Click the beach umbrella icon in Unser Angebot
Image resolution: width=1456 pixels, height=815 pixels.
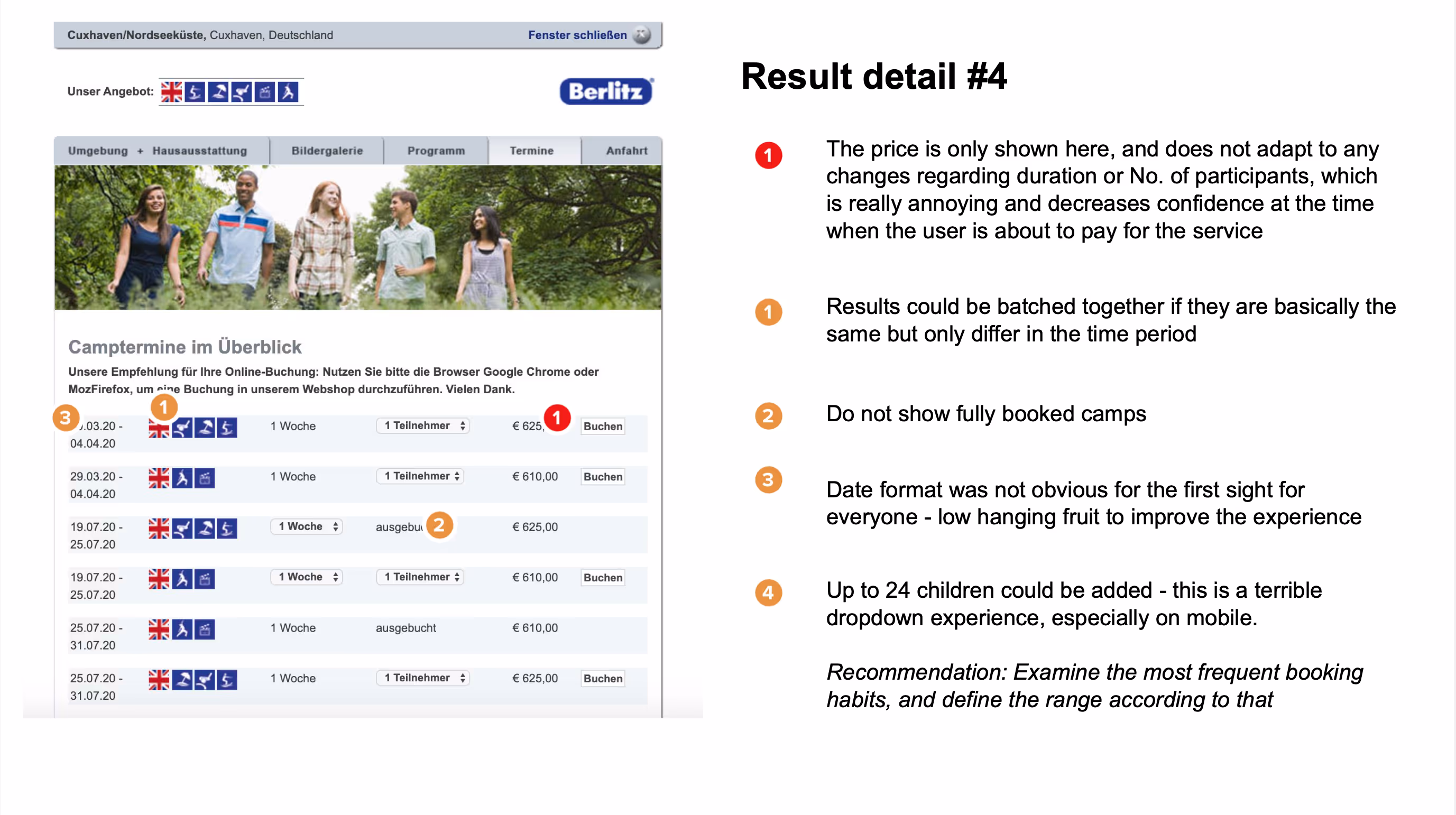218,91
